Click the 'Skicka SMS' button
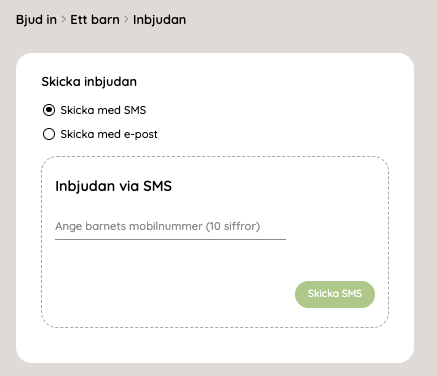This screenshot has width=437, height=376. pyautogui.click(x=335, y=294)
